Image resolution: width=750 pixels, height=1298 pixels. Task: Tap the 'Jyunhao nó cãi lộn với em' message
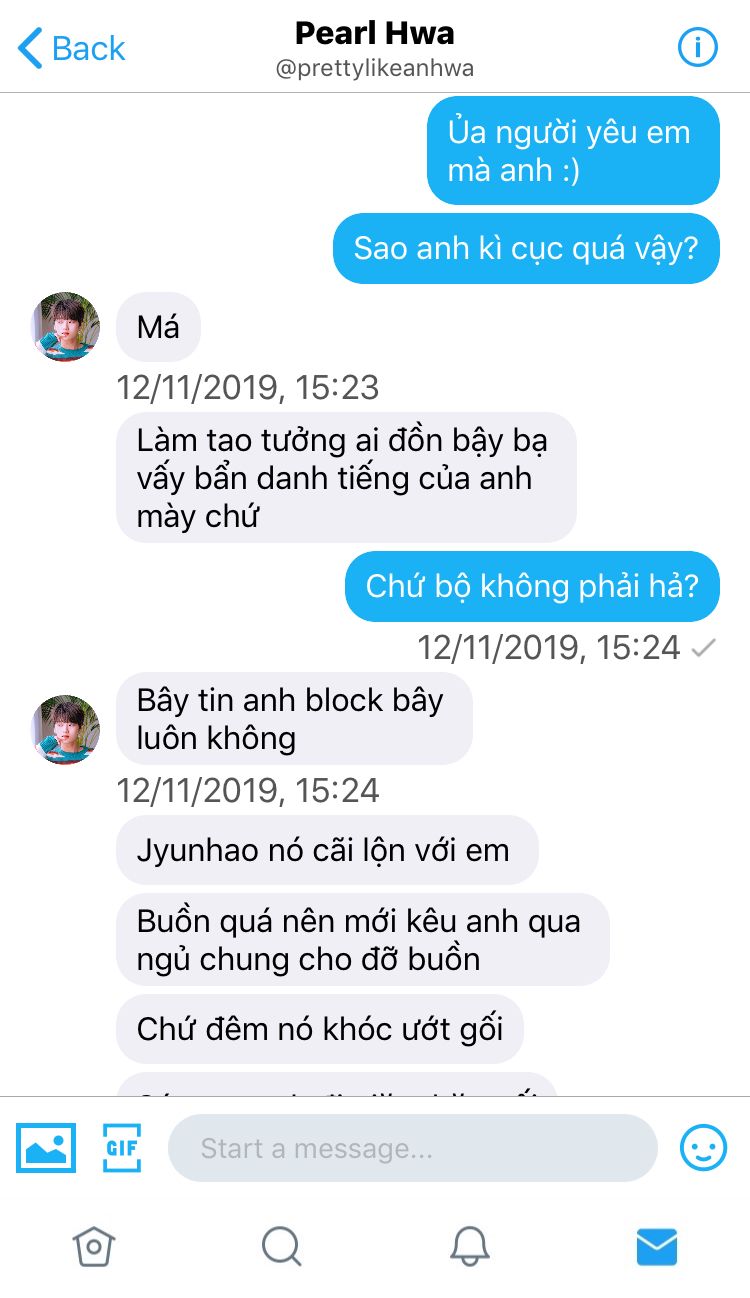327,850
